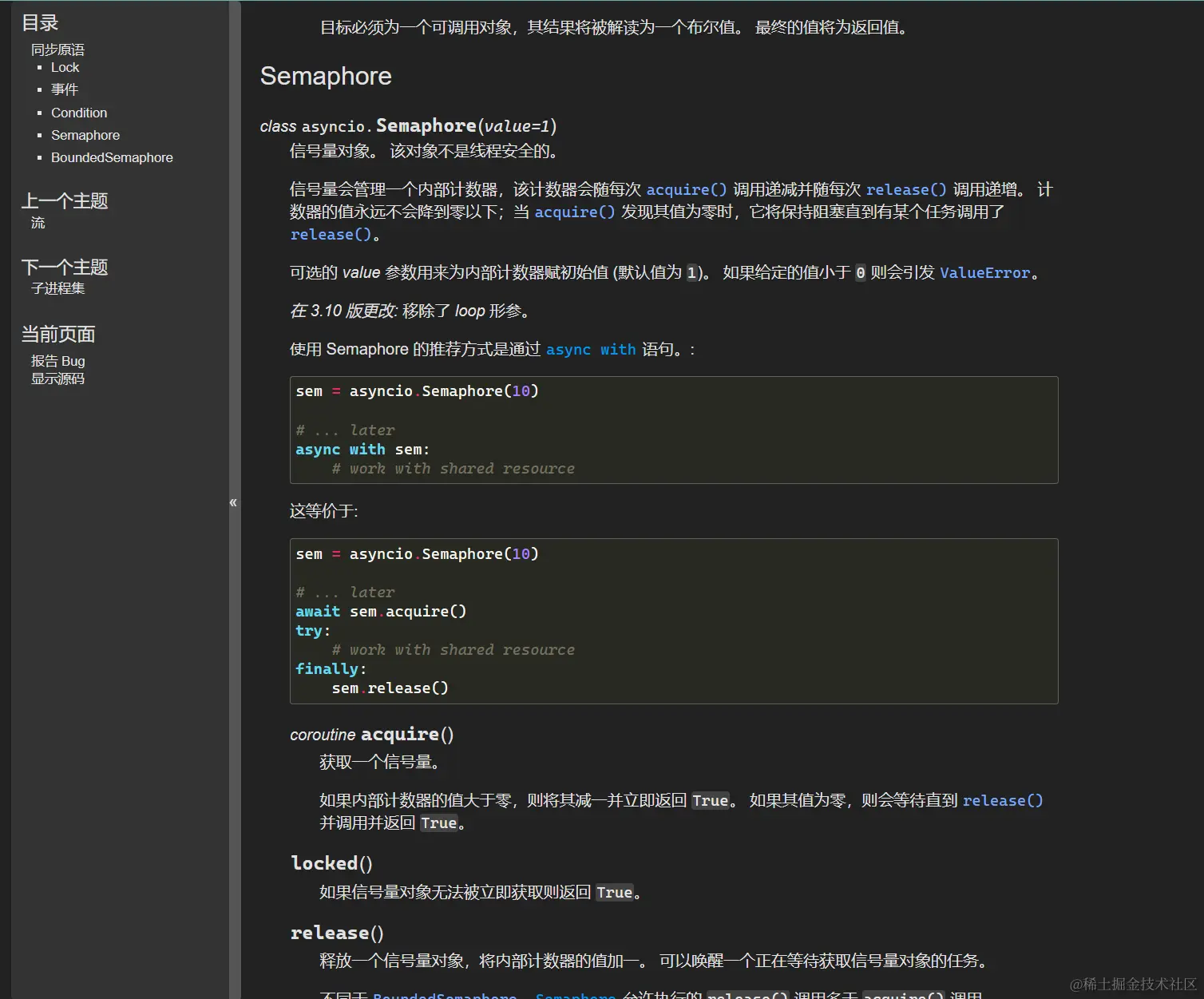Open BoundedSemaphore in the sidebar list
Screen dimensions: 1204x999
point(112,157)
